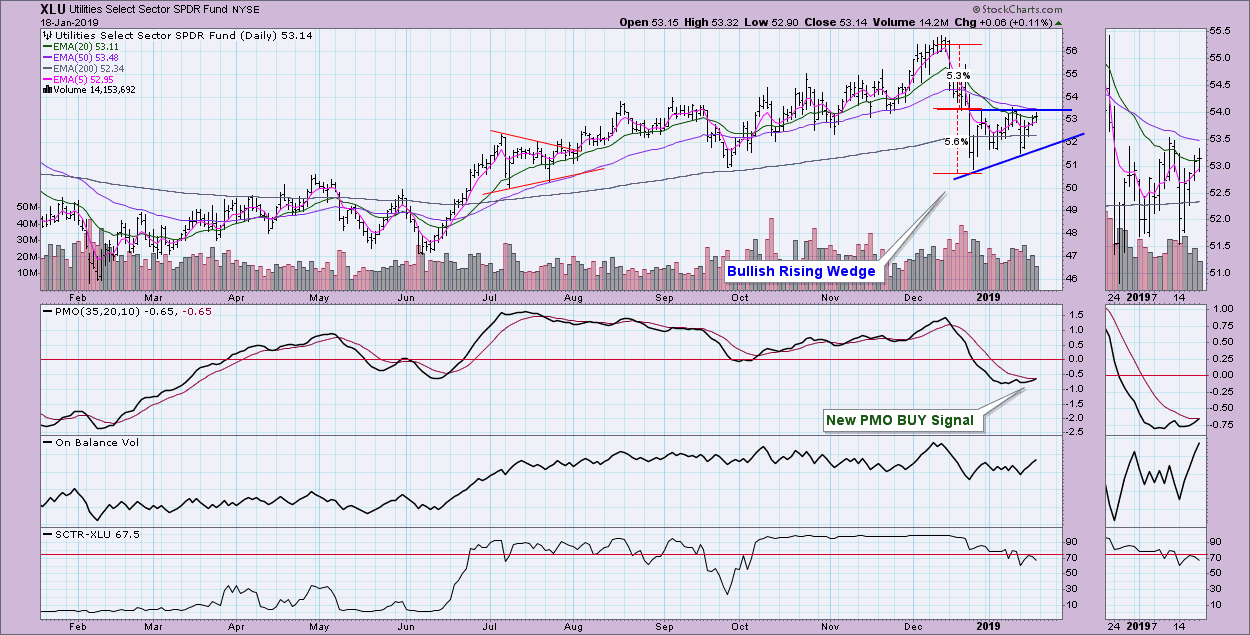Click the 5.3% decline measurement label

pyautogui.click(x=957, y=75)
